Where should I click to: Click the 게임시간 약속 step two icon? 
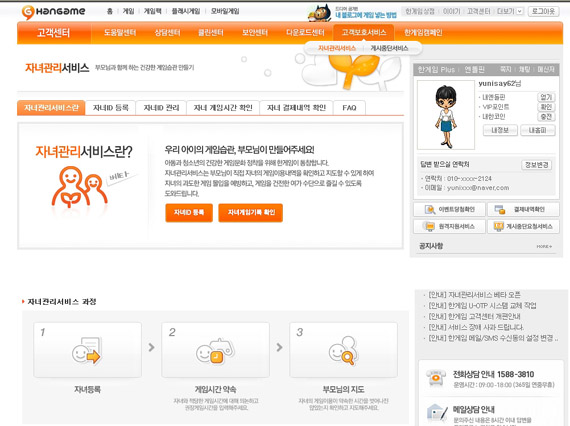(x=215, y=351)
